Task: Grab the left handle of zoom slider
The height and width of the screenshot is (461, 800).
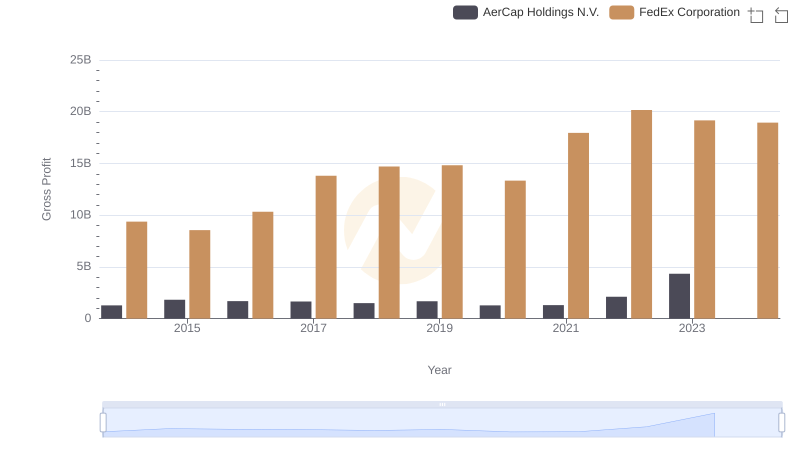Action: [103, 423]
